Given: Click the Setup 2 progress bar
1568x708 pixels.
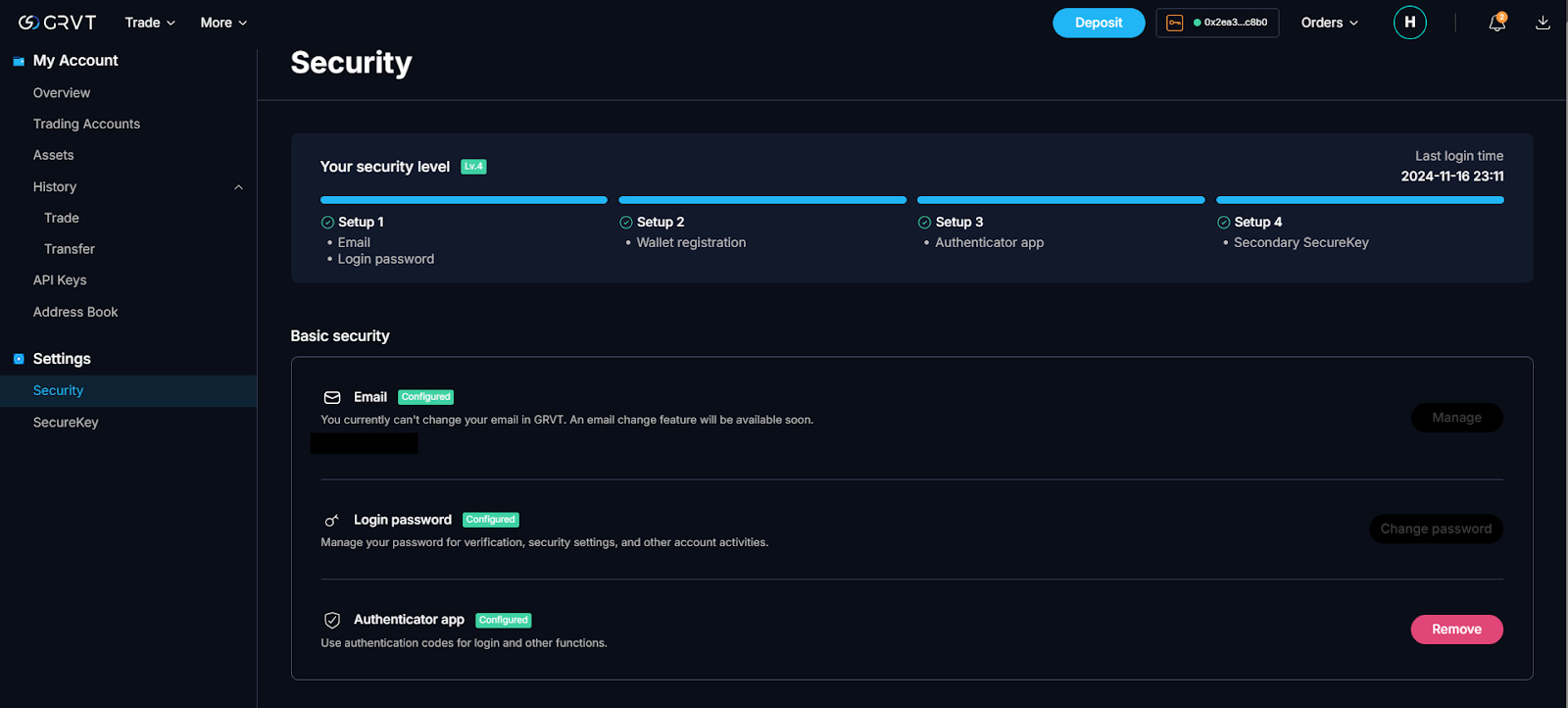Looking at the screenshot, I should pos(762,200).
